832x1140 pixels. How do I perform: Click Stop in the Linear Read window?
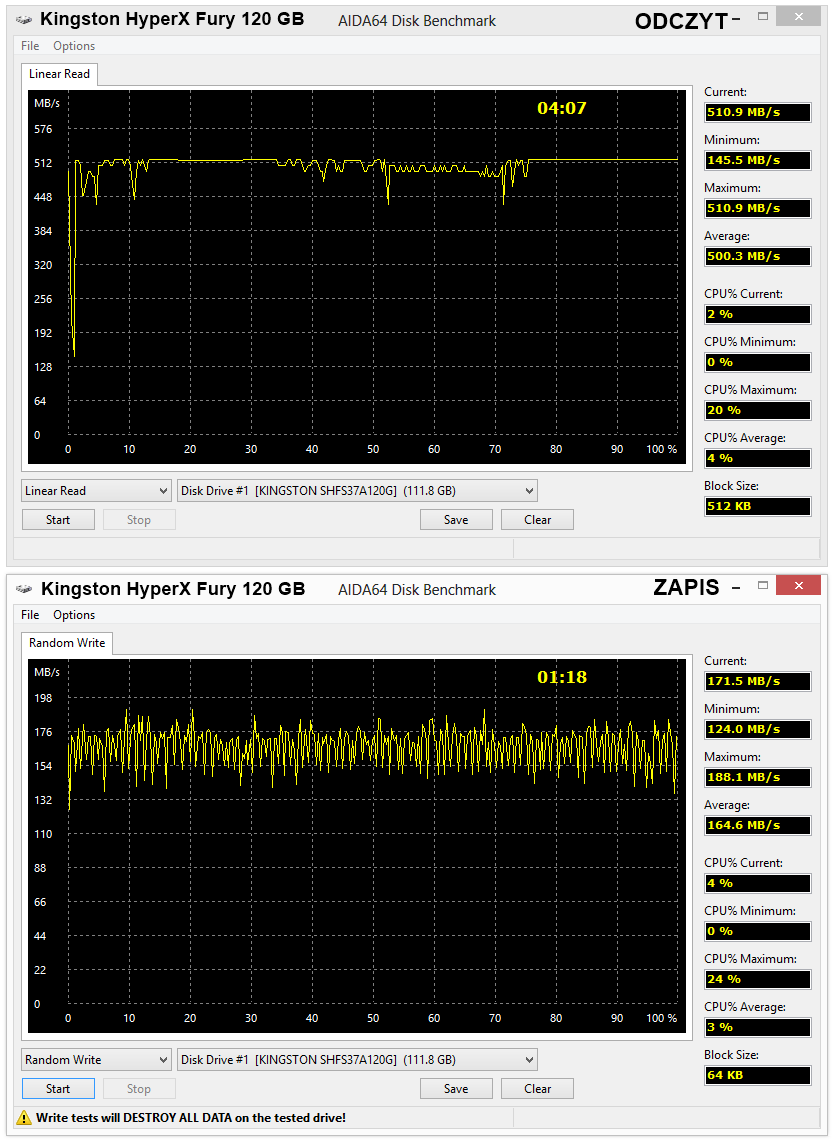click(x=139, y=520)
